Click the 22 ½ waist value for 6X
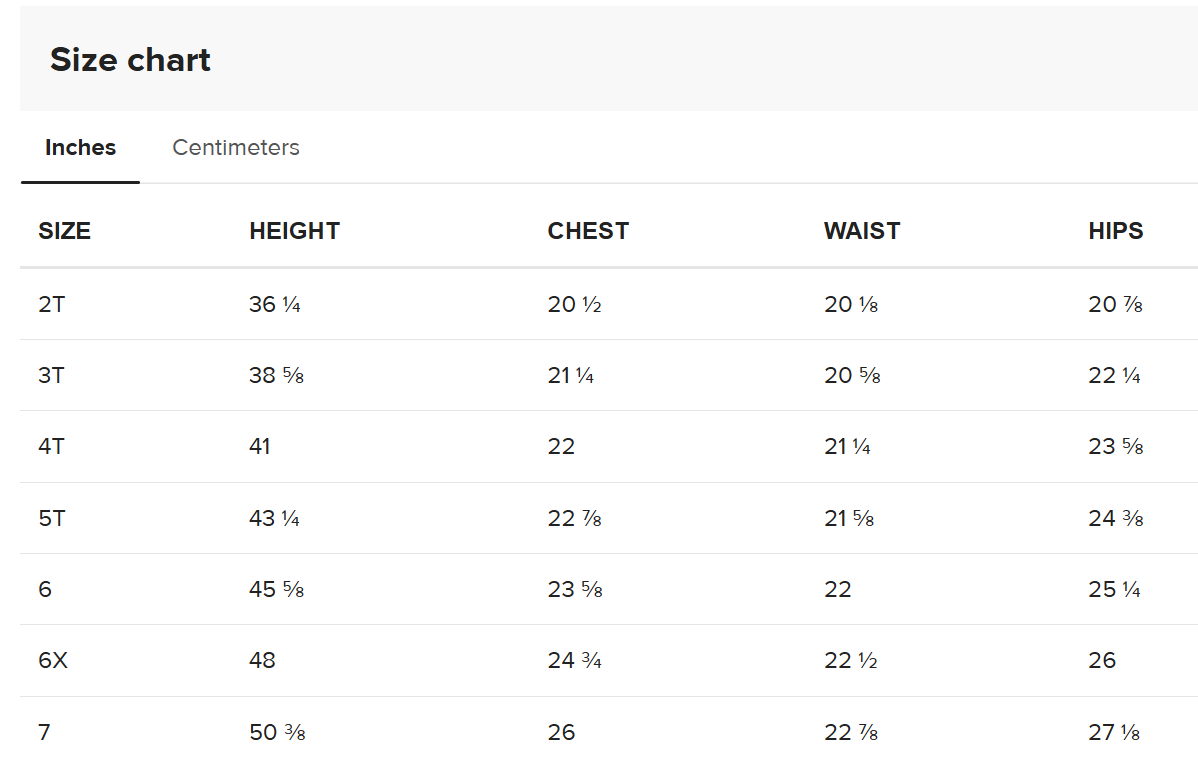The width and height of the screenshot is (1198, 766). (x=850, y=660)
